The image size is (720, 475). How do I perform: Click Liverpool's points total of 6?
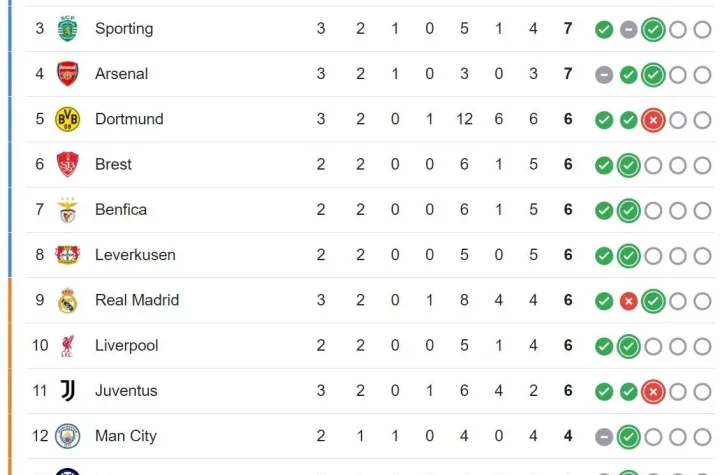coord(568,346)
